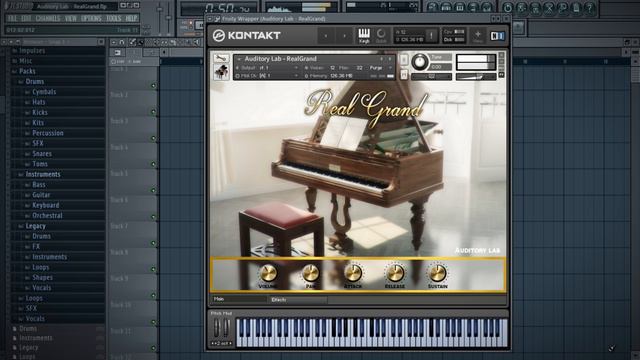Switch to the Effects tab in Kontakt

297,300
